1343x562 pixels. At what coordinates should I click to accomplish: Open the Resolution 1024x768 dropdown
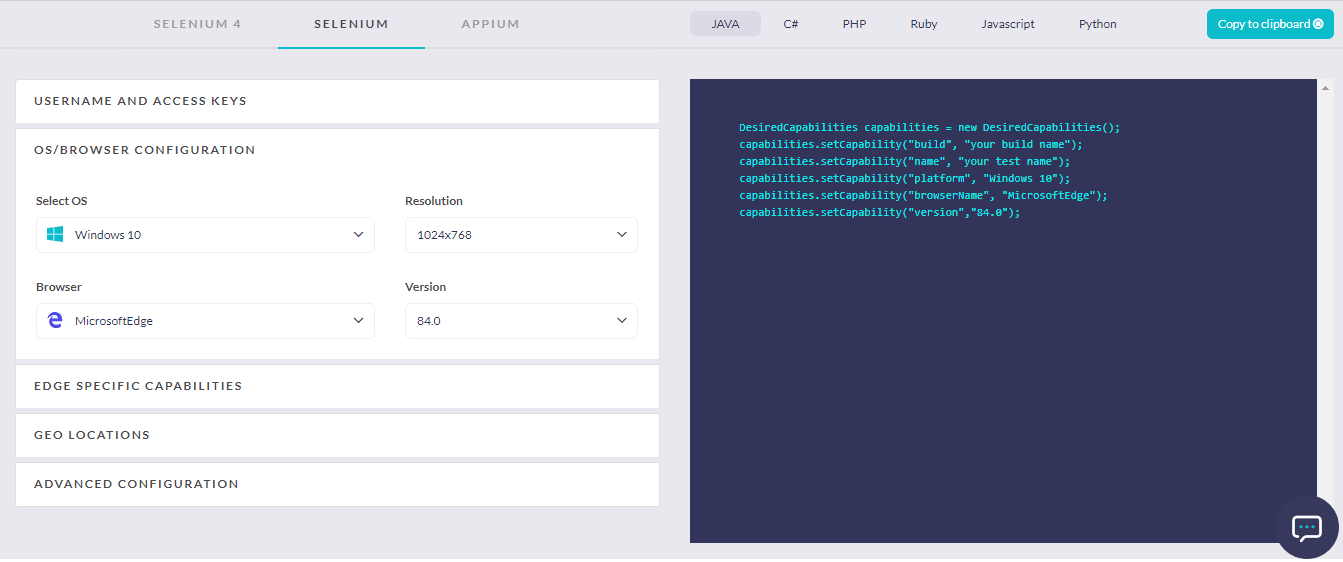coord(520,235)
